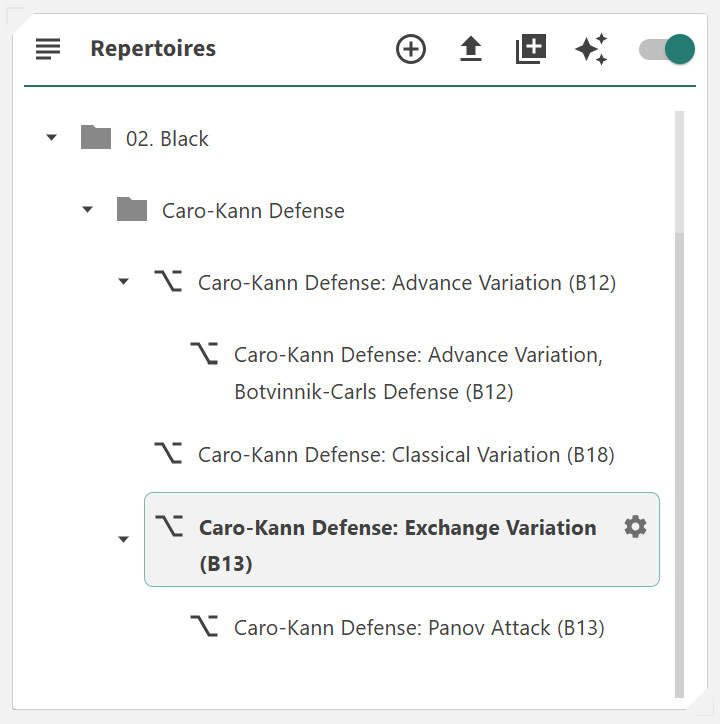Click the upload import icon
This screenshot has width=720, height=724.
(x=471, y=49)
